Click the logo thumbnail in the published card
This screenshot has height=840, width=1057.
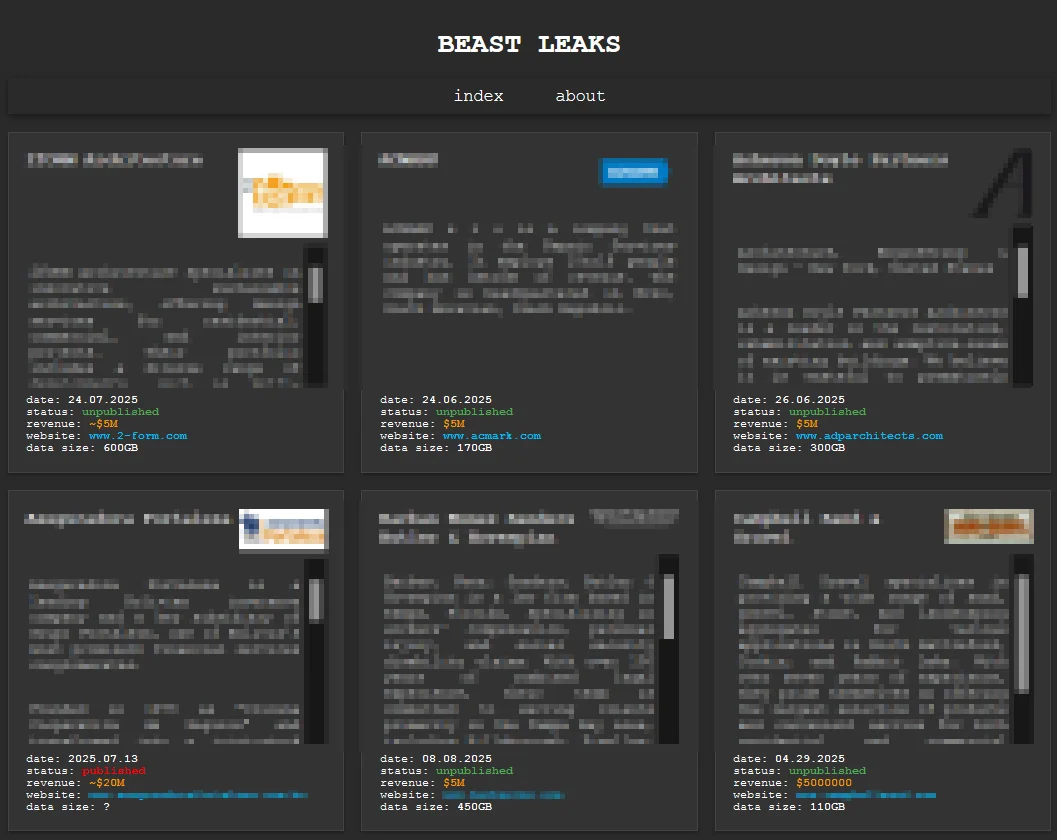click(x=284, y=530)
